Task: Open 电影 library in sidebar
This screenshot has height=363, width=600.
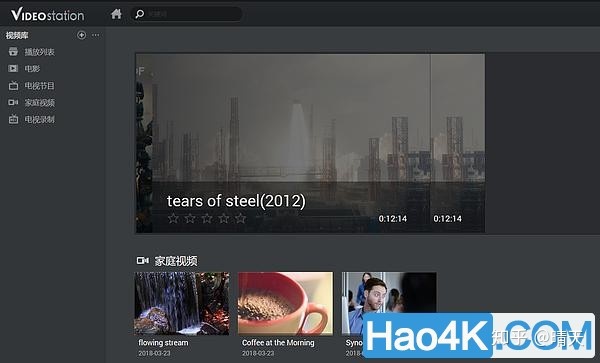Action: 33,69
